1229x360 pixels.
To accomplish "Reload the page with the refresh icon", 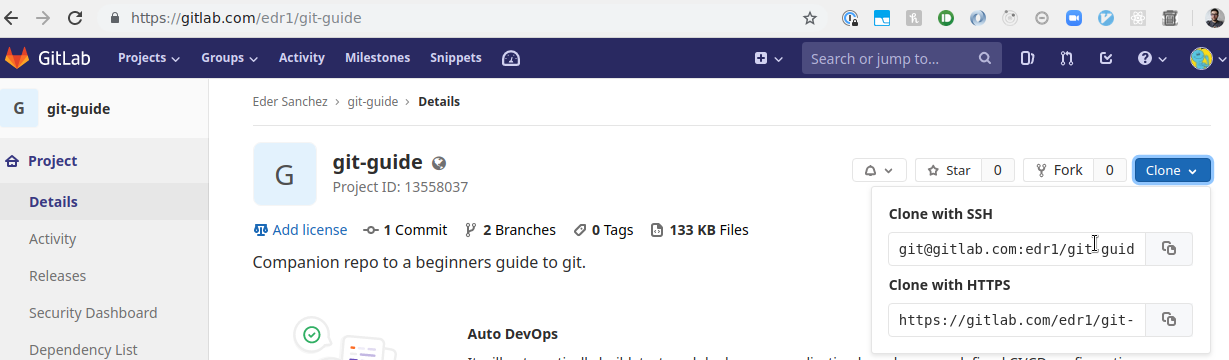I will (x=75, y=18).
